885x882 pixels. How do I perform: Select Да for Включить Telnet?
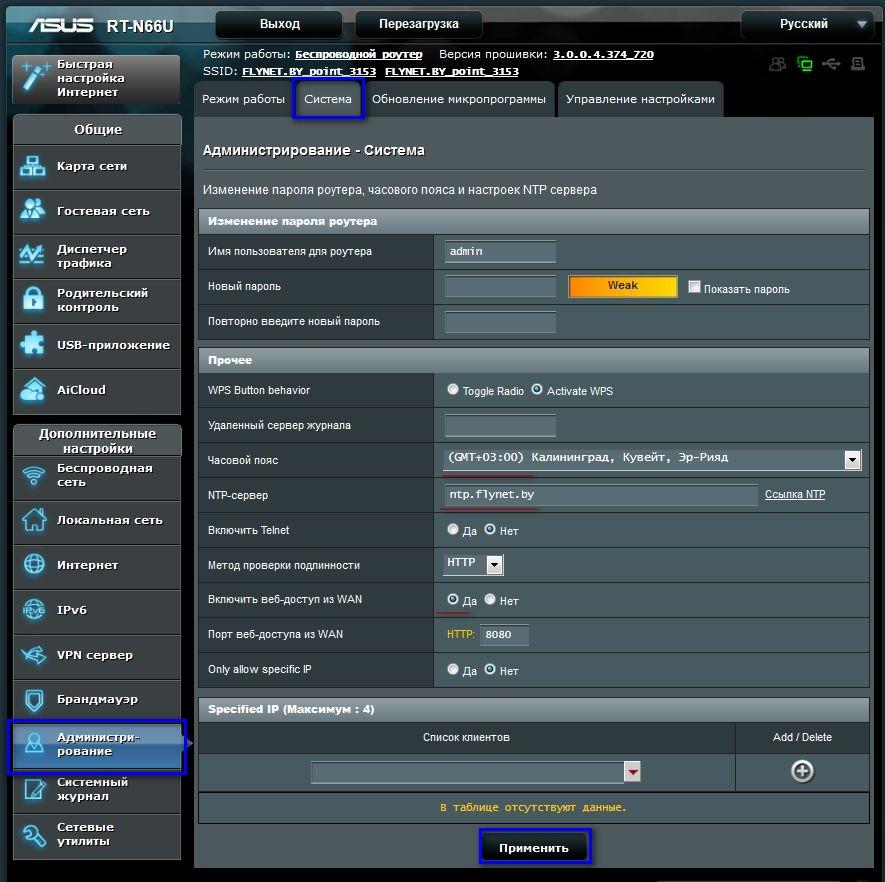(453, 529)
